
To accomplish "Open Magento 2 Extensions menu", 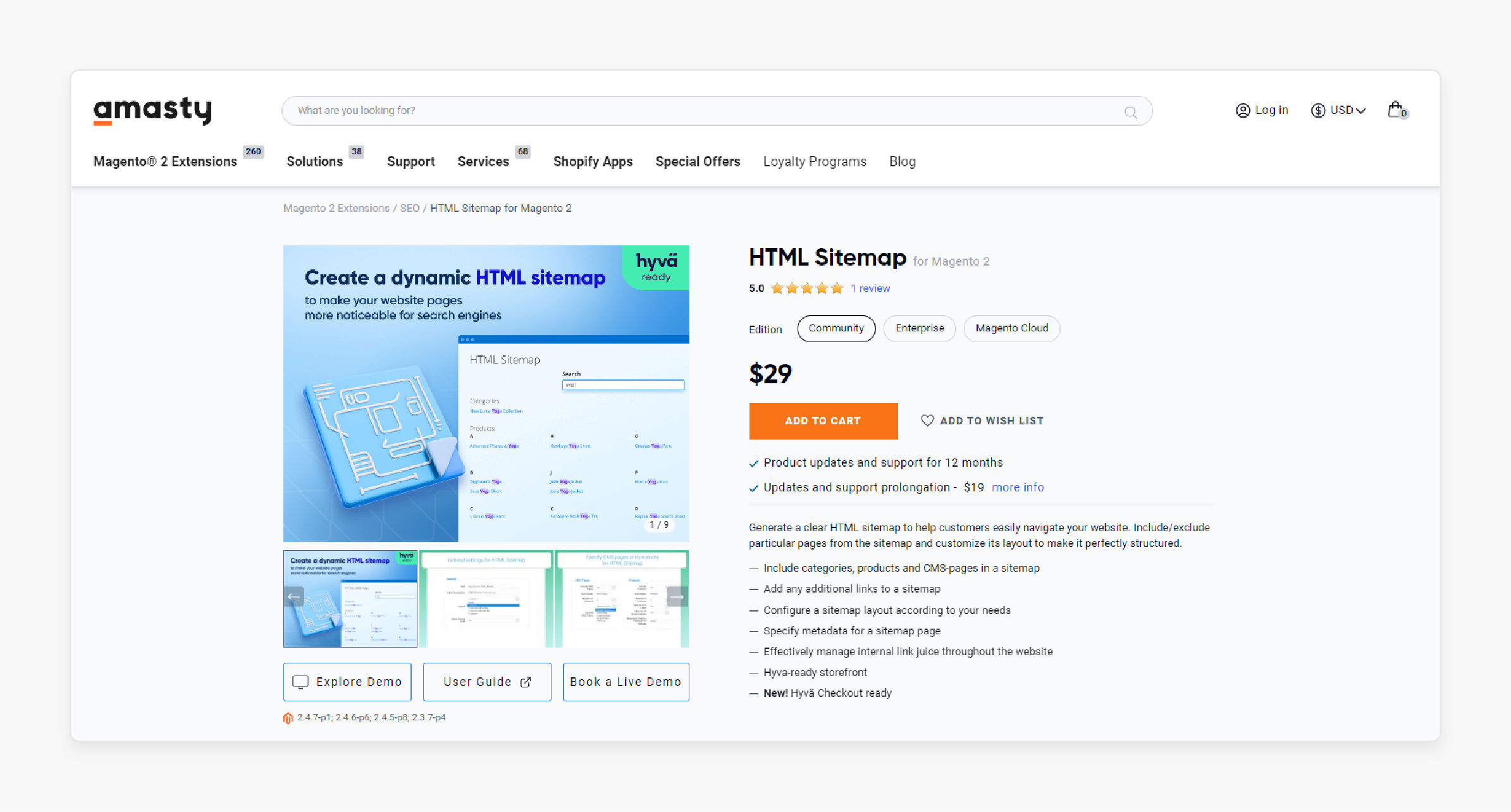I will [x=165, y=162].
